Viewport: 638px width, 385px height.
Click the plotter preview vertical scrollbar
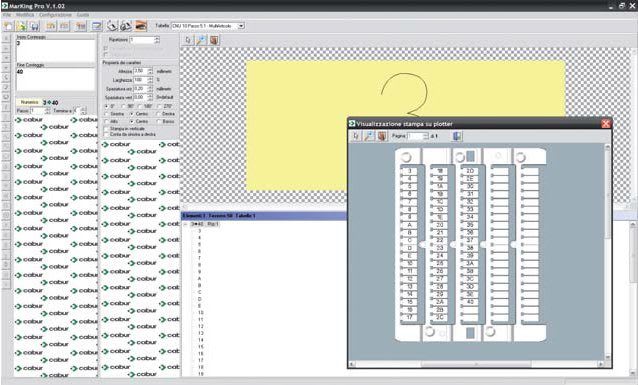point(607,252)
